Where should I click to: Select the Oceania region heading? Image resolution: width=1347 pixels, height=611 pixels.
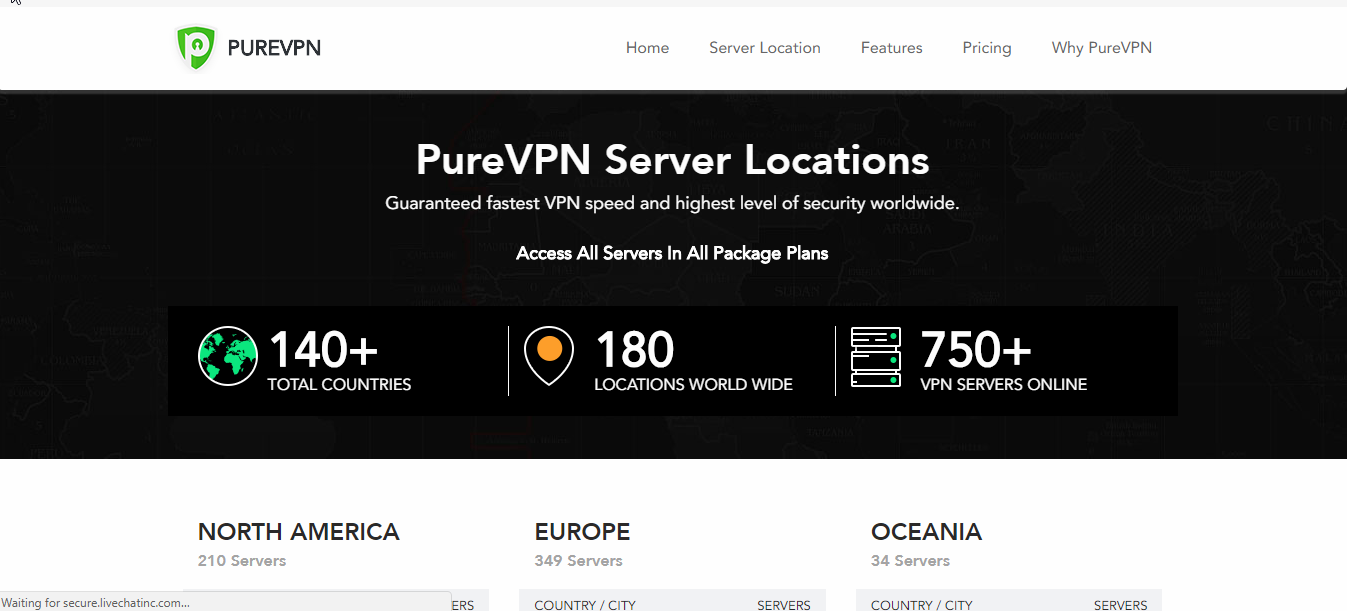(926, 532)
